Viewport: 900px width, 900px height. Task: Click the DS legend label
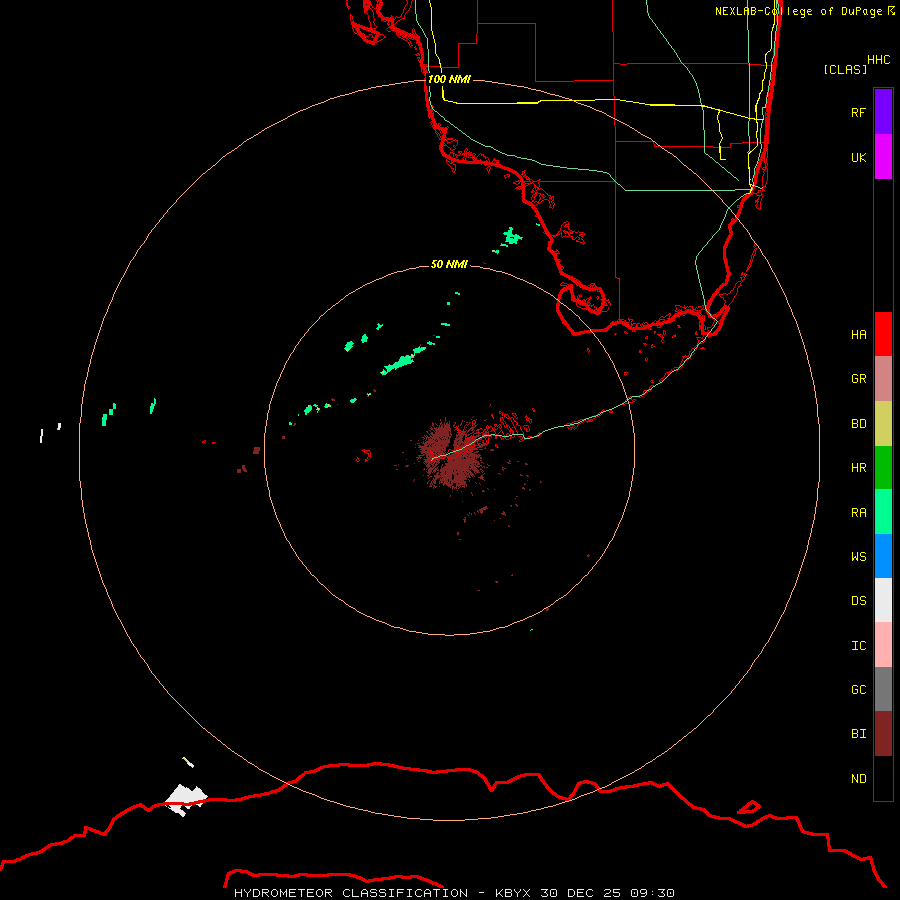(858, 601)
